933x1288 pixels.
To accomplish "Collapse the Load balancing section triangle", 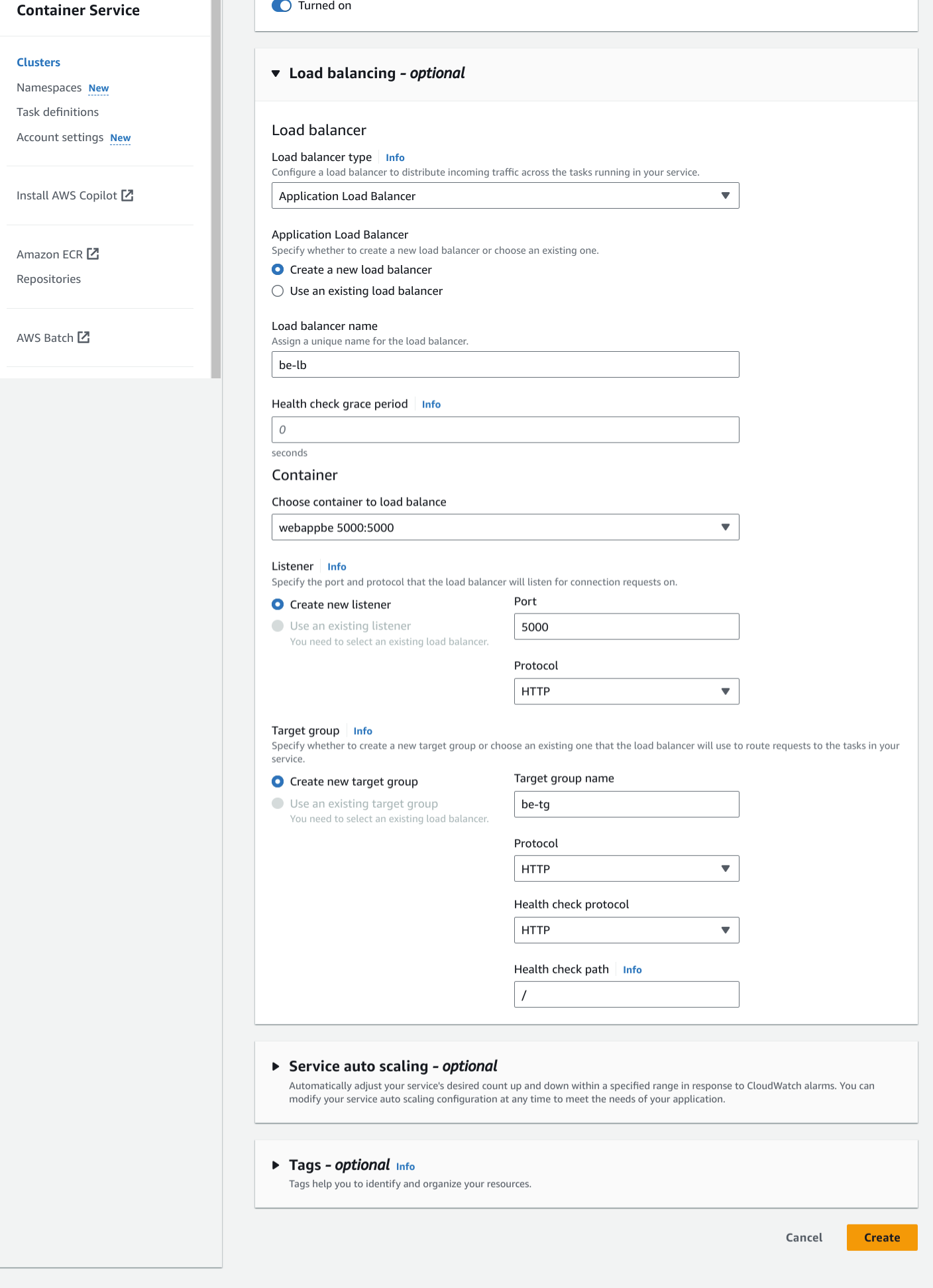I will pyautogui.click(x=276, y=74).
